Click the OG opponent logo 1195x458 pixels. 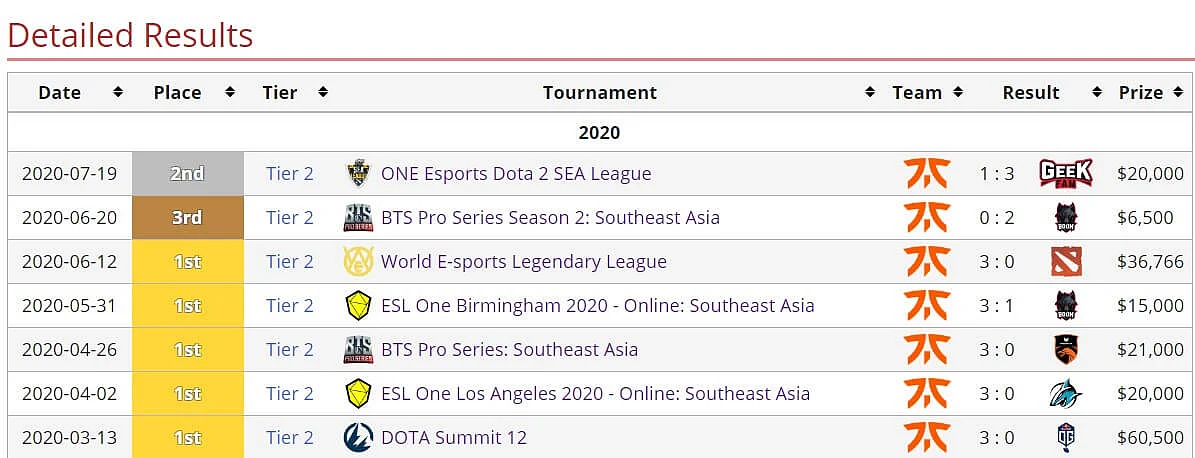(1065, 437)
